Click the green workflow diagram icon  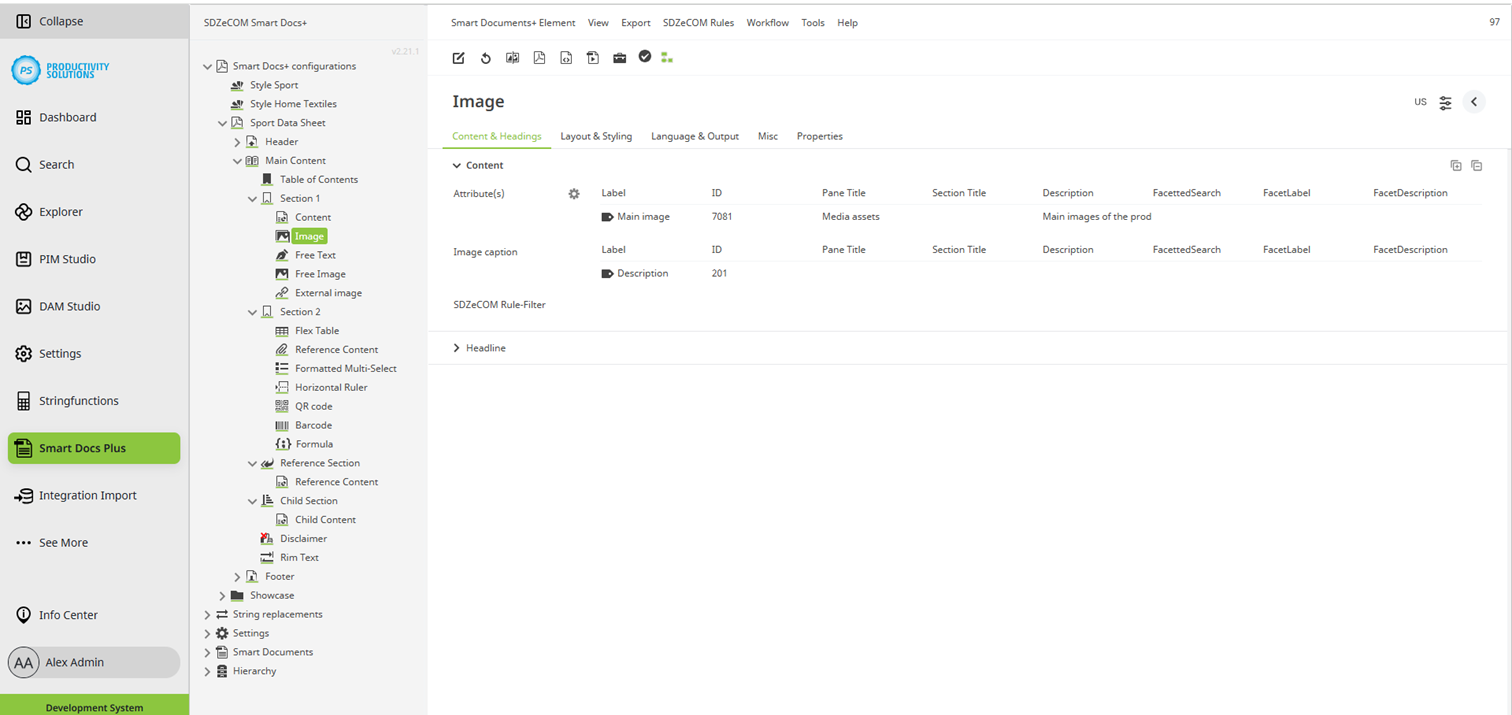pos(667,58)
